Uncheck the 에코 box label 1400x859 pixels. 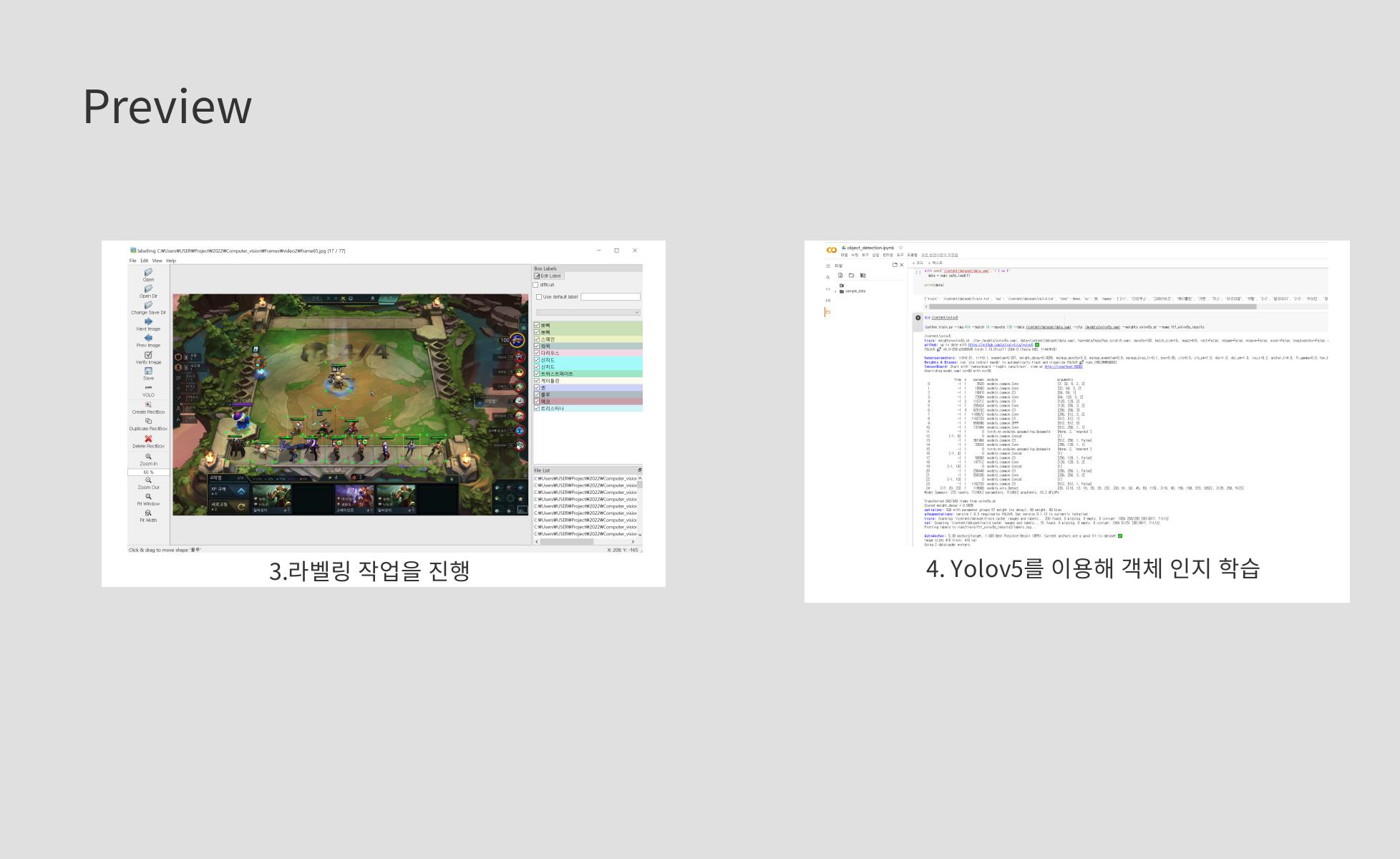(x=537, y=402)
